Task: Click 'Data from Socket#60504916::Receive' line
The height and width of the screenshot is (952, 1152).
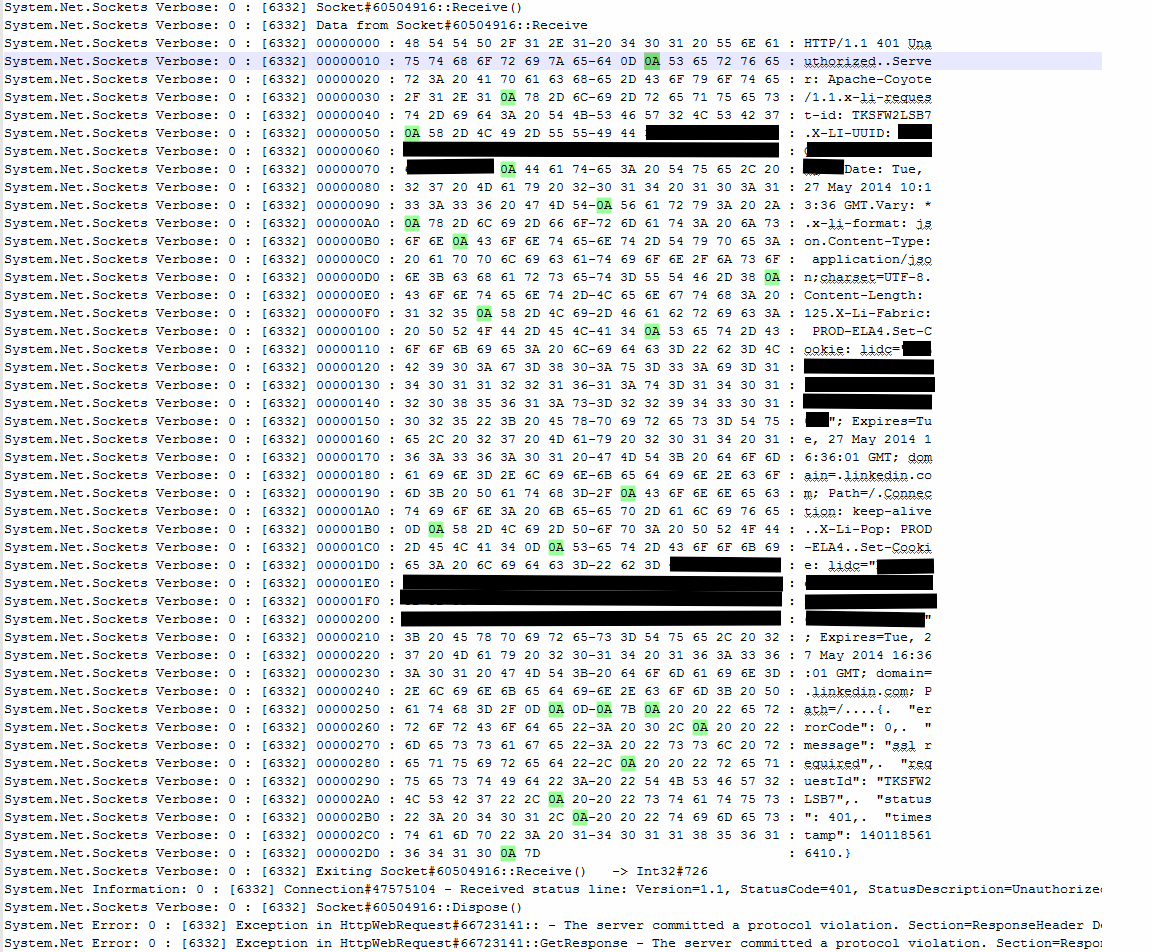Action: coord(296,25)
